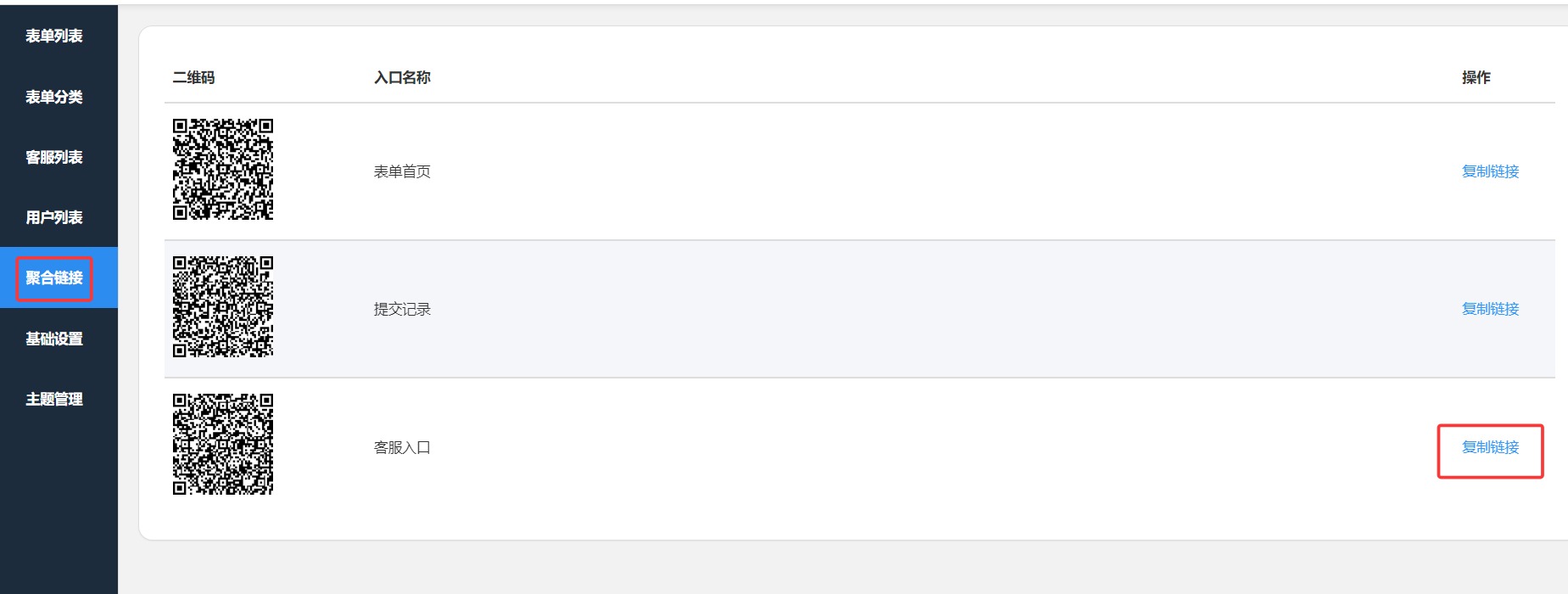The width and height of the screenshot is (1568, 594).
Task: Open the 用户列表 page
Action: [54, 217]
